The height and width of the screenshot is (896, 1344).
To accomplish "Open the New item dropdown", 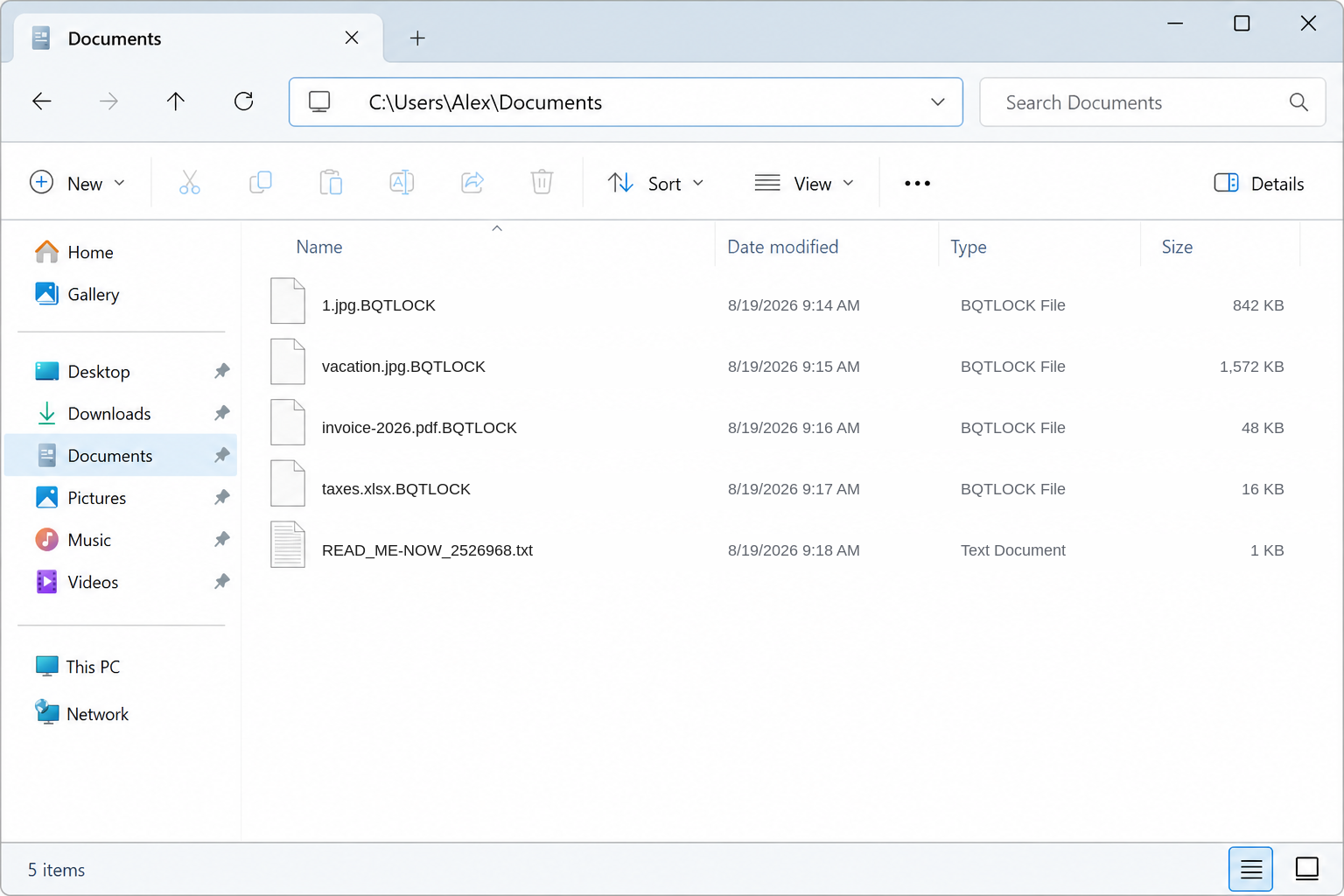I will tap(78, 183).
